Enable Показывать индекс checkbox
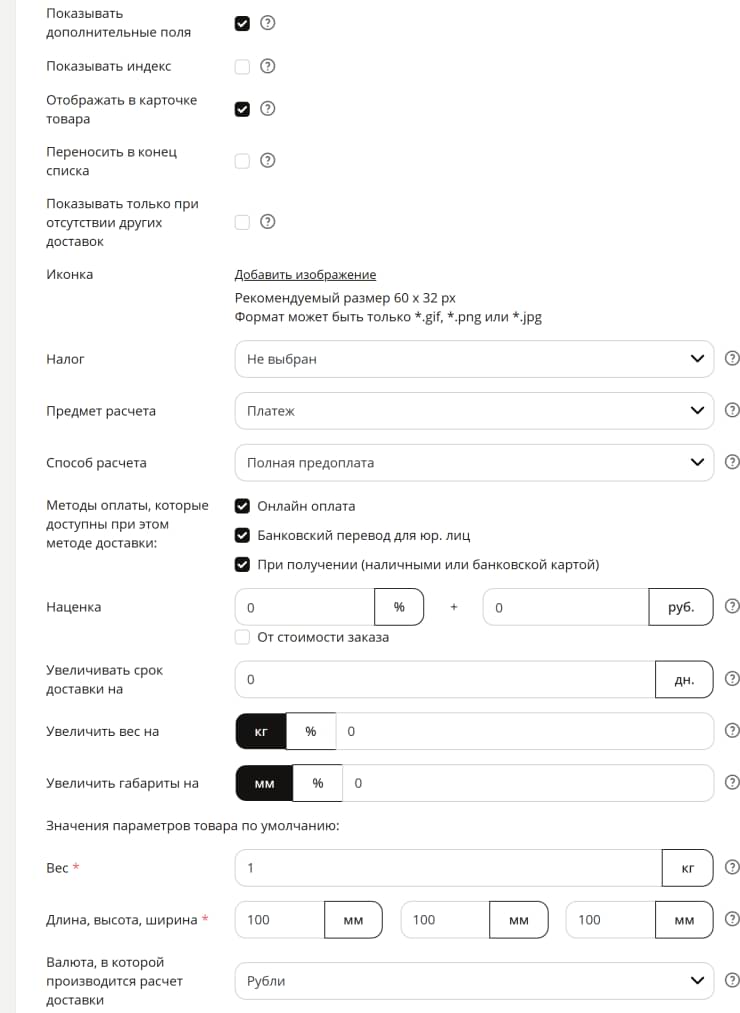Screen dimensions: 740x1013 click(242, 67)
